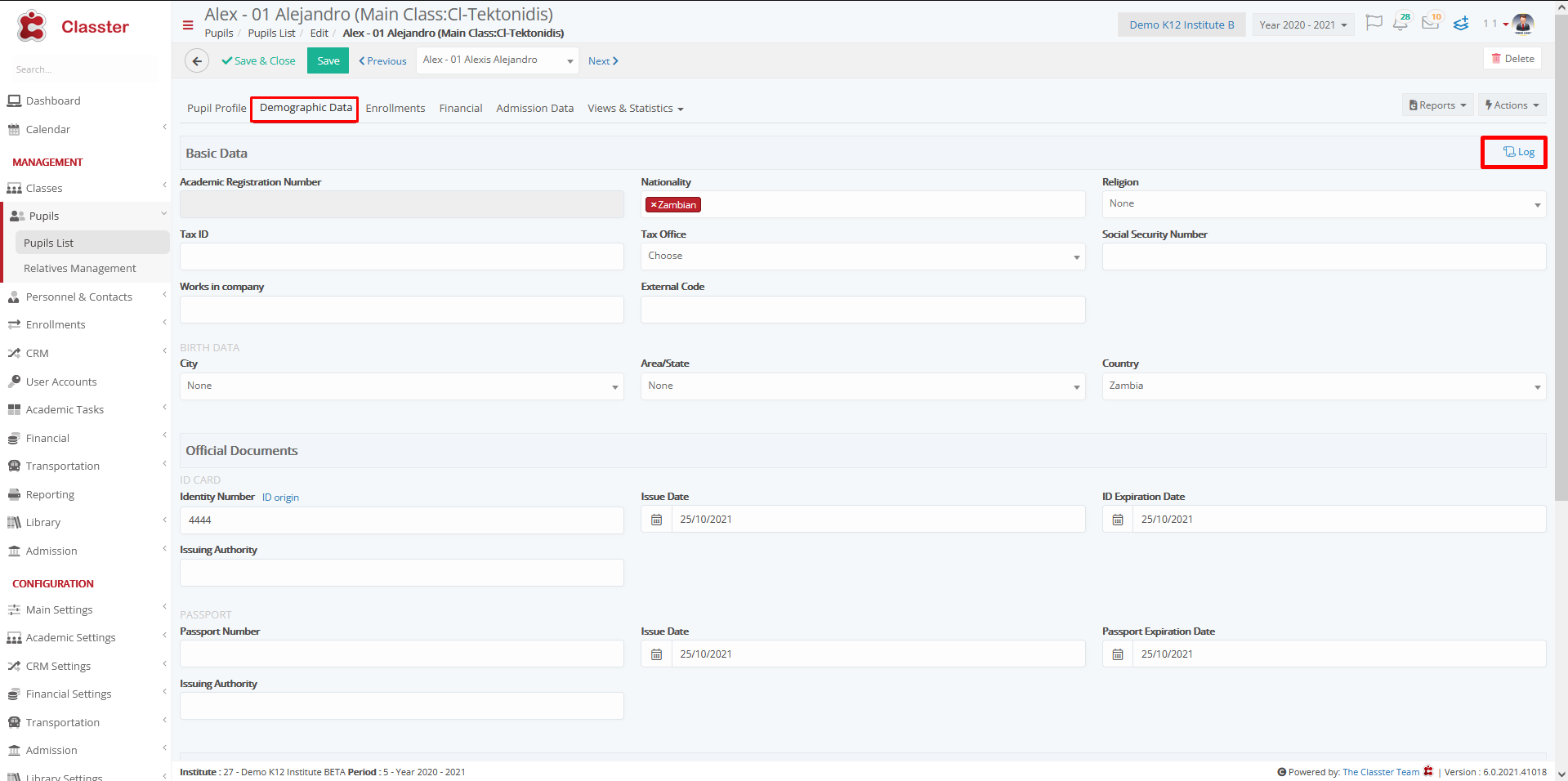This screenshot has height=781, width=1568.
Task: Click the Passport Number input field
Action: click(x=401, y=654)
